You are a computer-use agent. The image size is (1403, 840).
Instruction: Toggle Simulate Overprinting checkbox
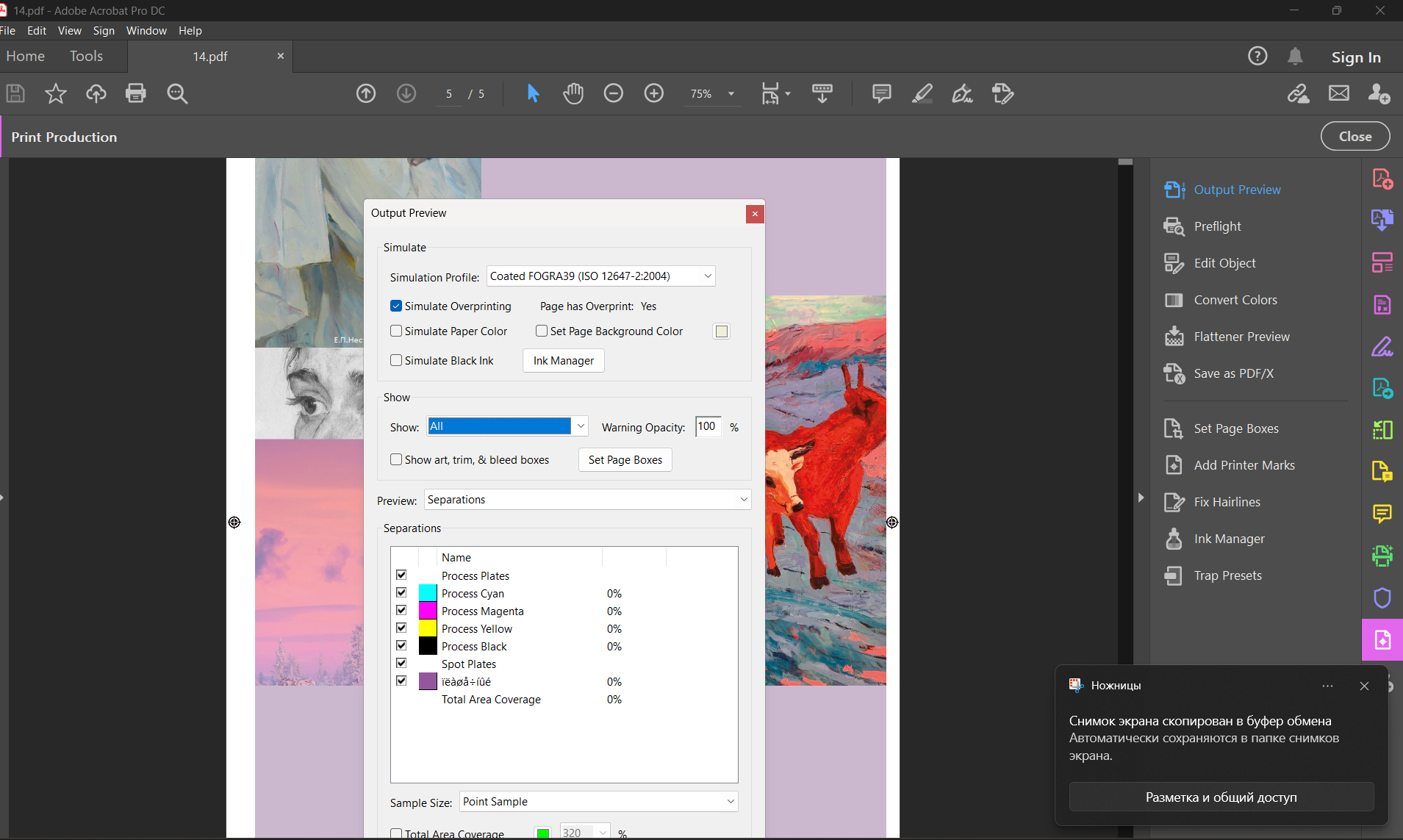(x=396, y=306)
